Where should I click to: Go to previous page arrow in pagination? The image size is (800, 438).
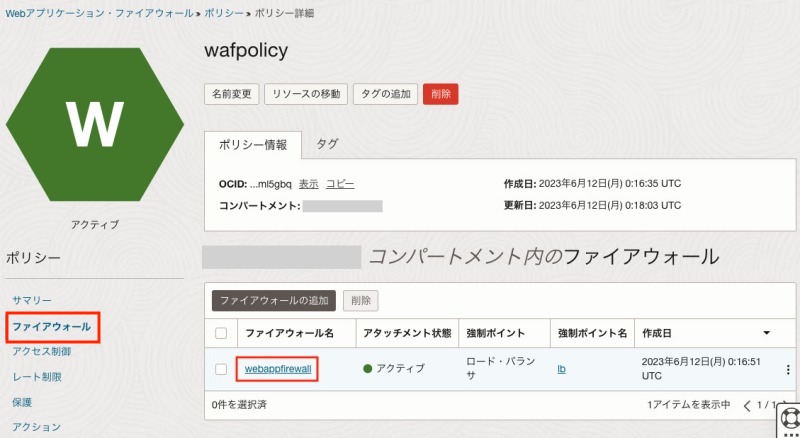coord(746,405)
